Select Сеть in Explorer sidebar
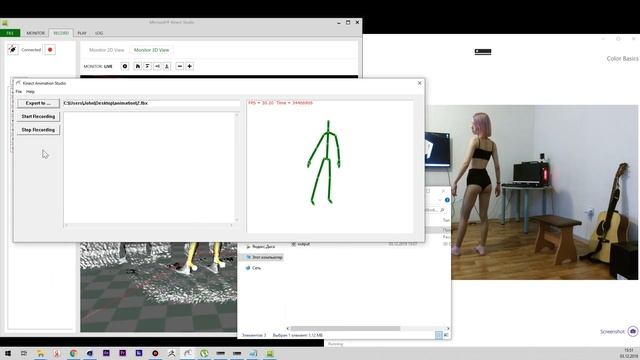 [x=253, y=268]
